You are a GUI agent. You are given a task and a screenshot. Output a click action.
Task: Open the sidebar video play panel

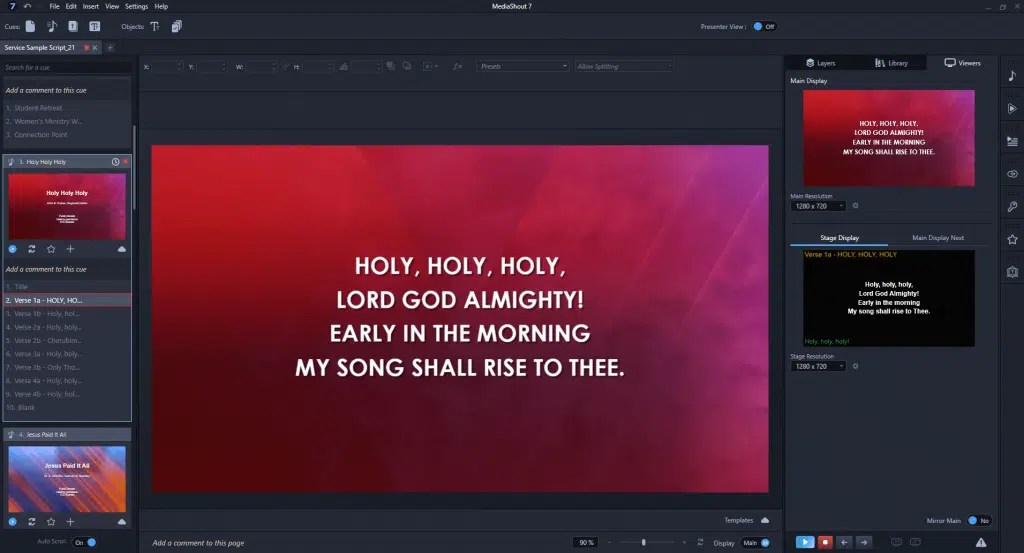click(x=1012, y=108)
